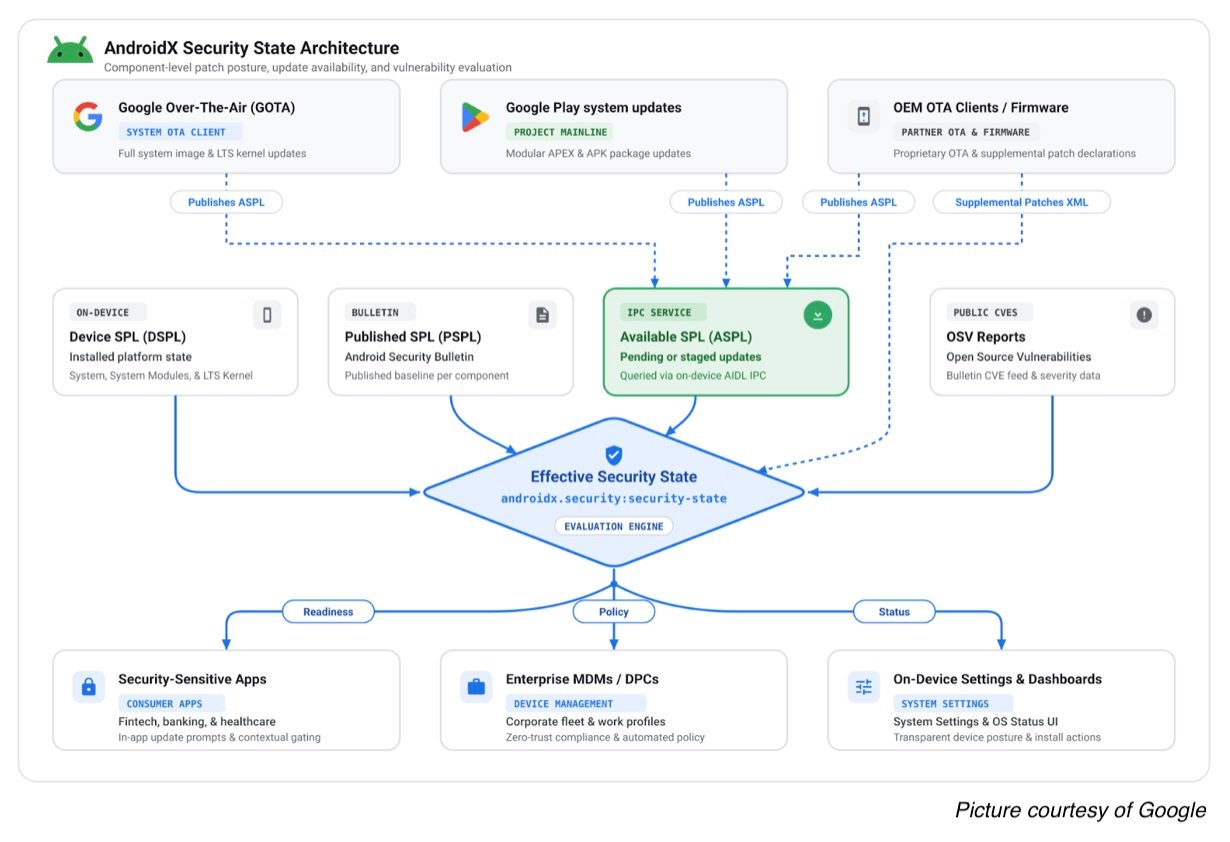
Task: Click the sliders icon for On-Device Settings
Action: point(863,687)
